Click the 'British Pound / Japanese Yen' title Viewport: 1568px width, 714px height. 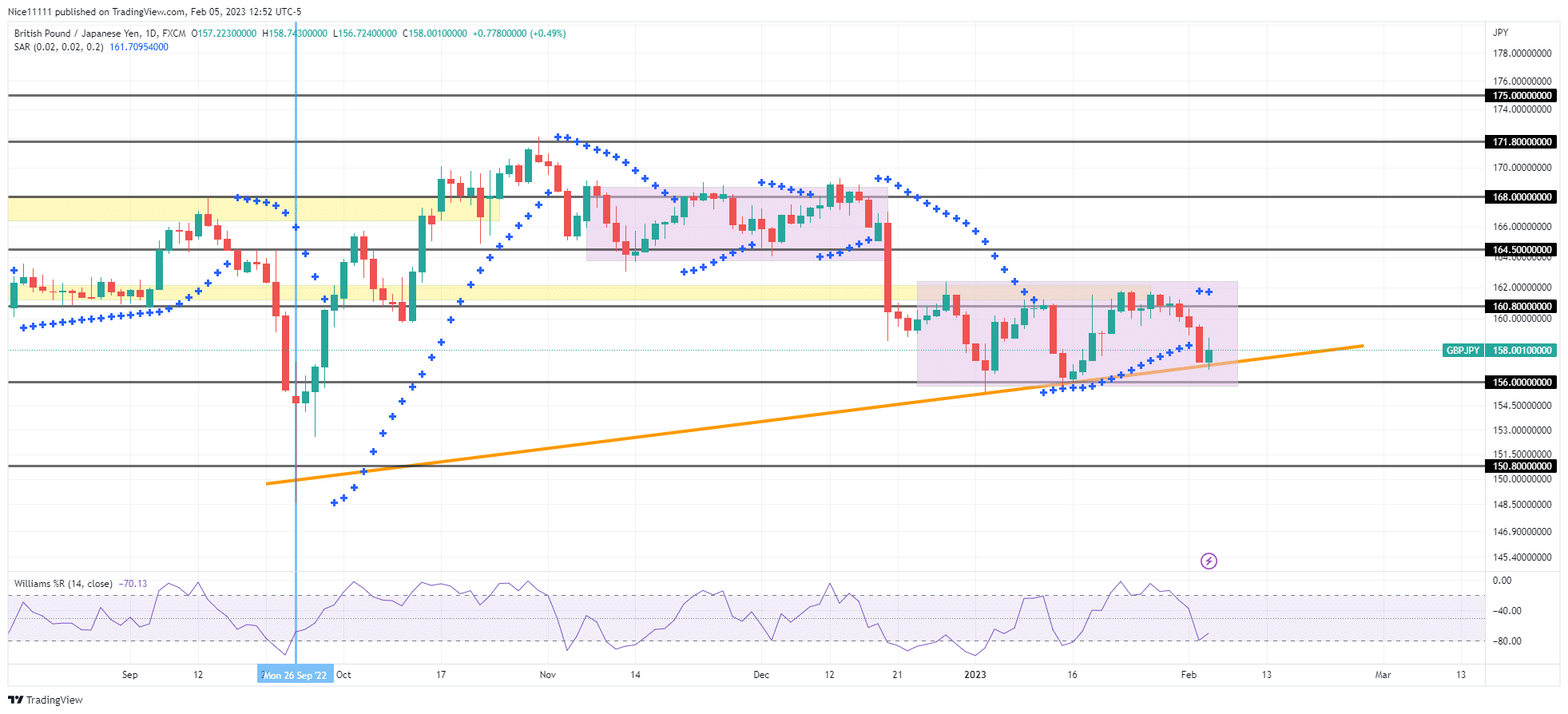coord(77,34)
